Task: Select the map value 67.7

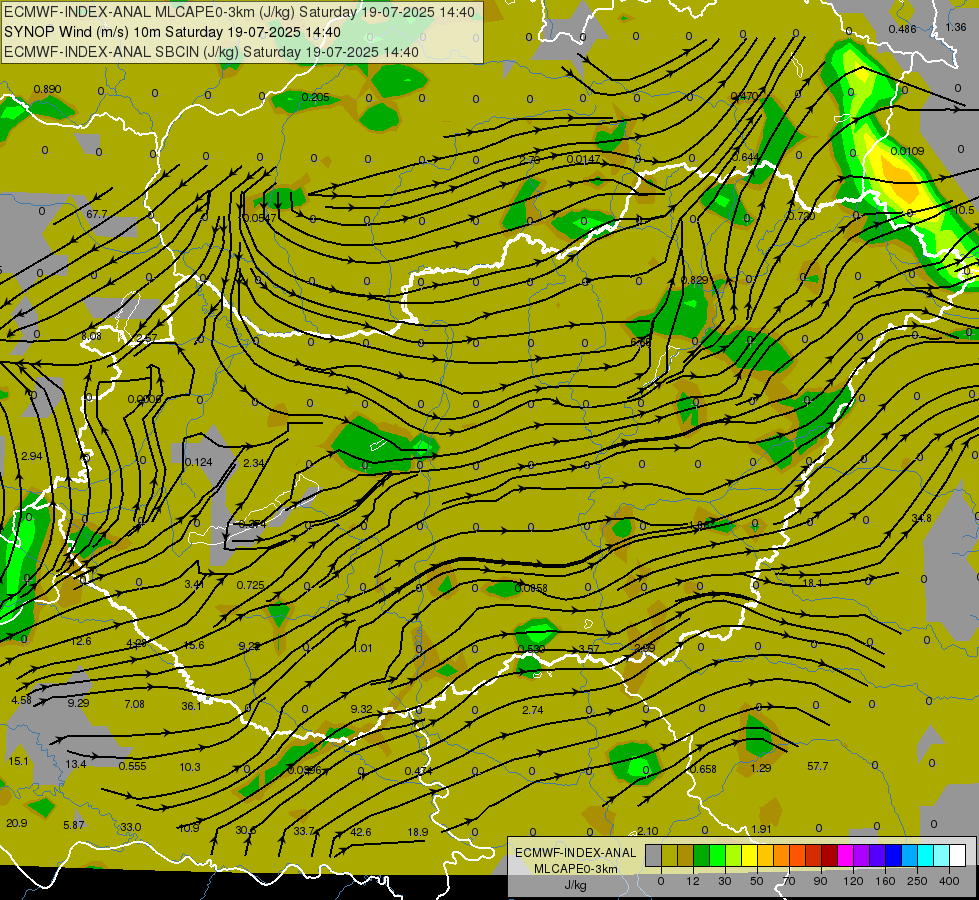Action: [x=97, y=214]
